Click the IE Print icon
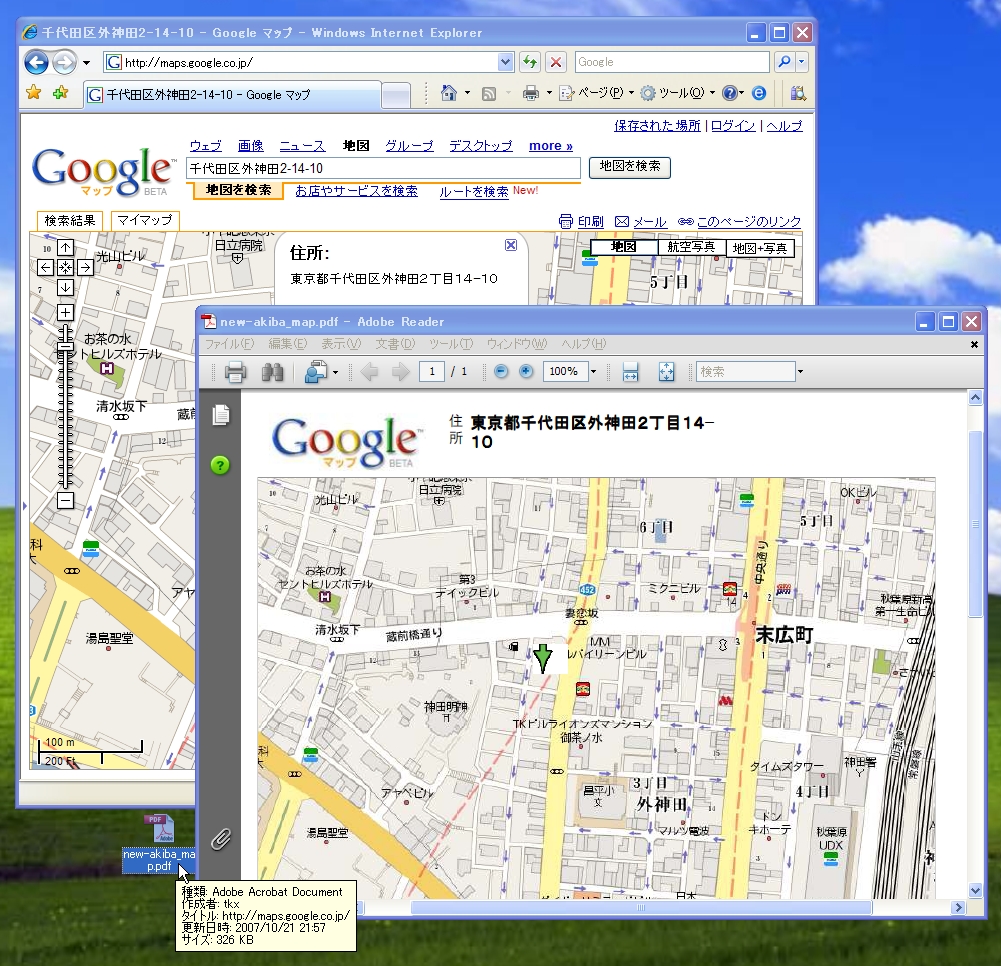 click(x=531, y=94)
